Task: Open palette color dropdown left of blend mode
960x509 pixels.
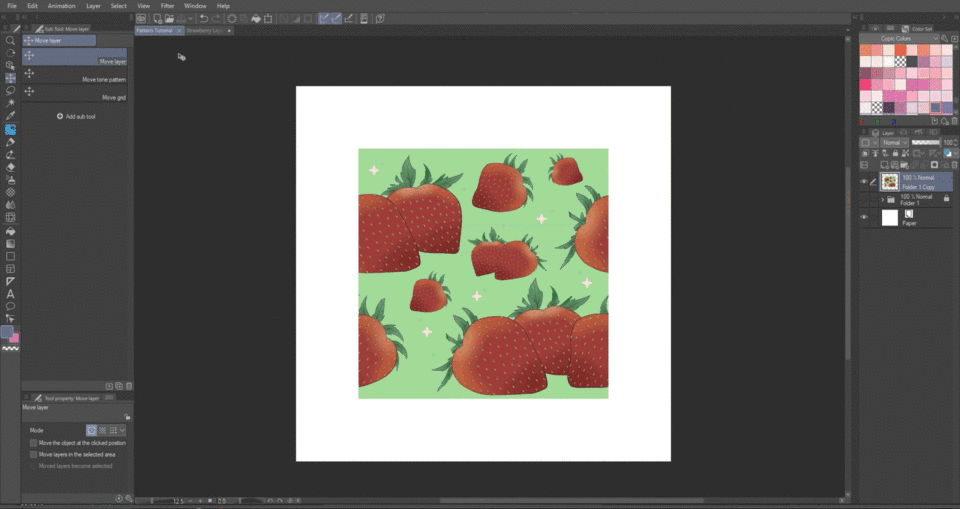Action: [x=868, y=143]
